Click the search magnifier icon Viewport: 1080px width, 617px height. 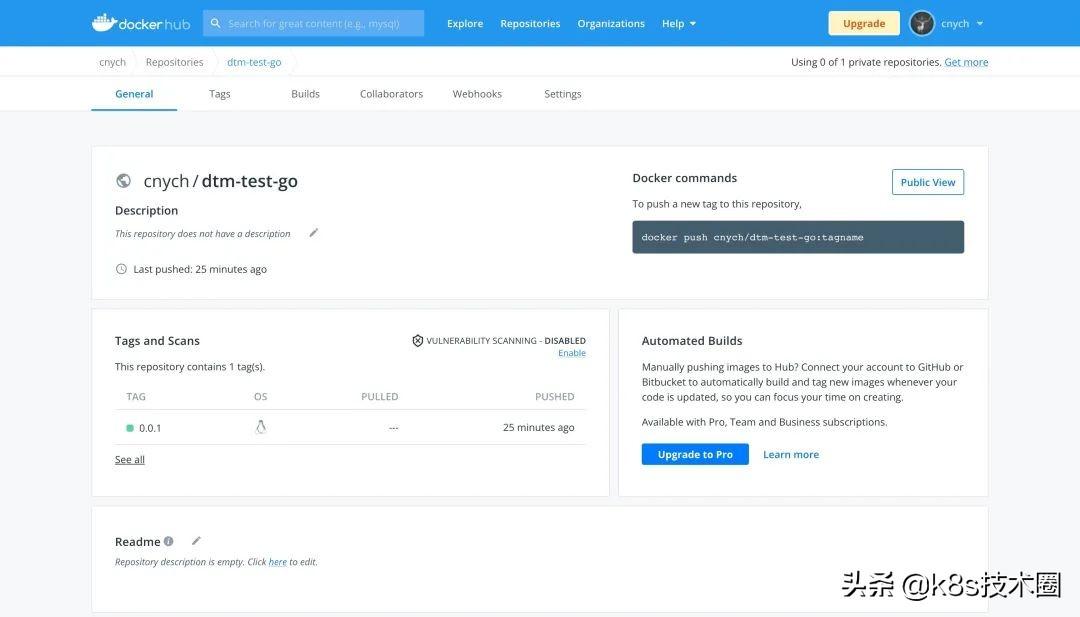click(216, 23)
